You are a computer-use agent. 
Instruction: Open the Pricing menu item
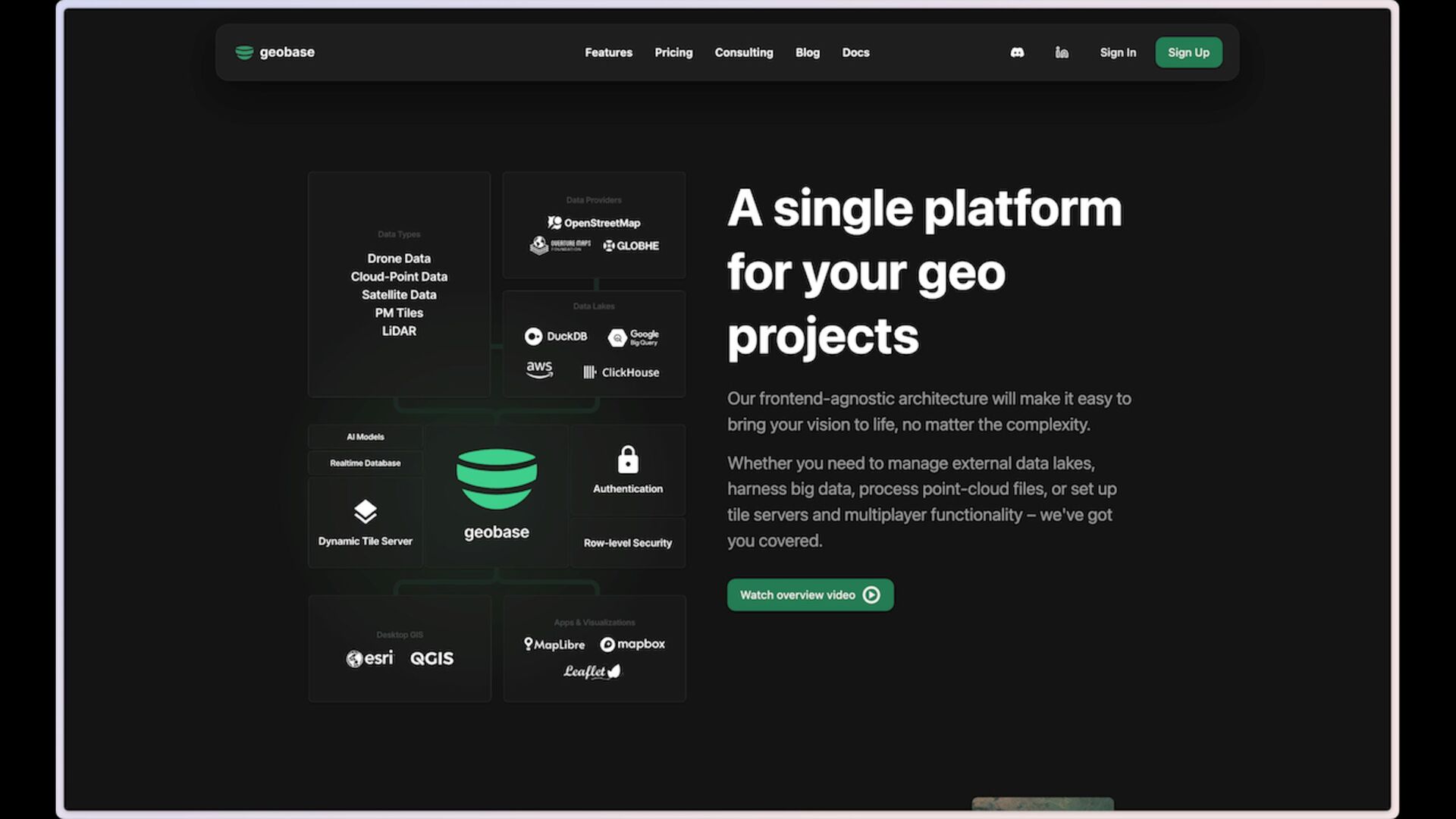tap(673, 52)
